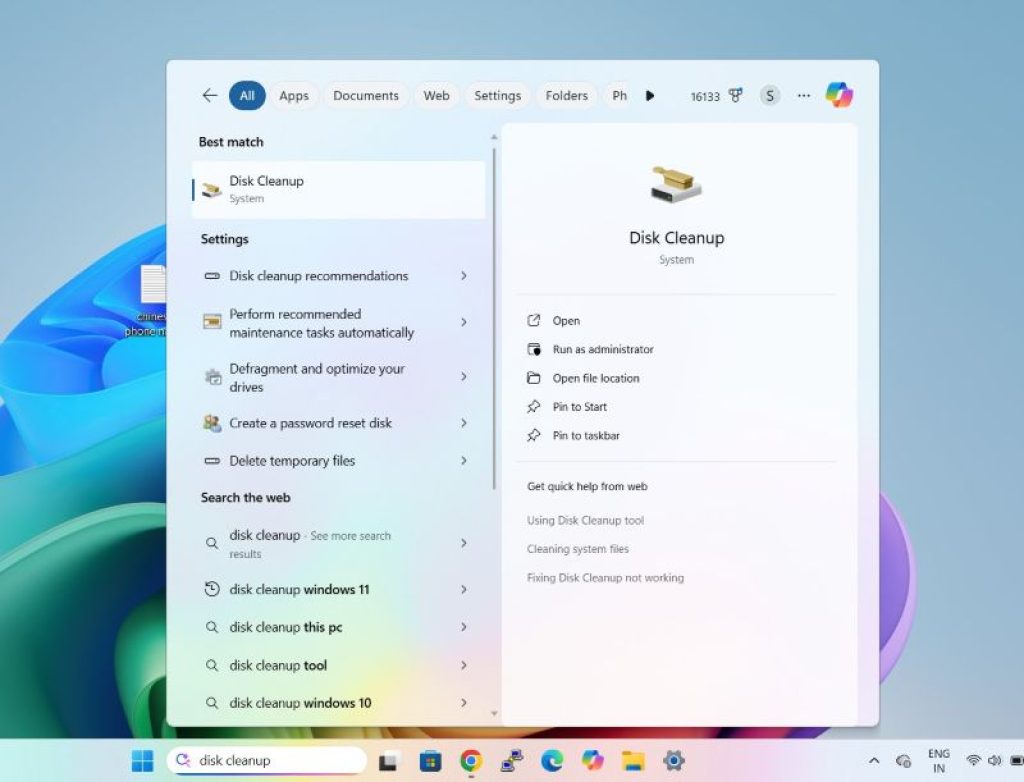Click the Microsoft Rewards trophy icon

click(733, 95)
